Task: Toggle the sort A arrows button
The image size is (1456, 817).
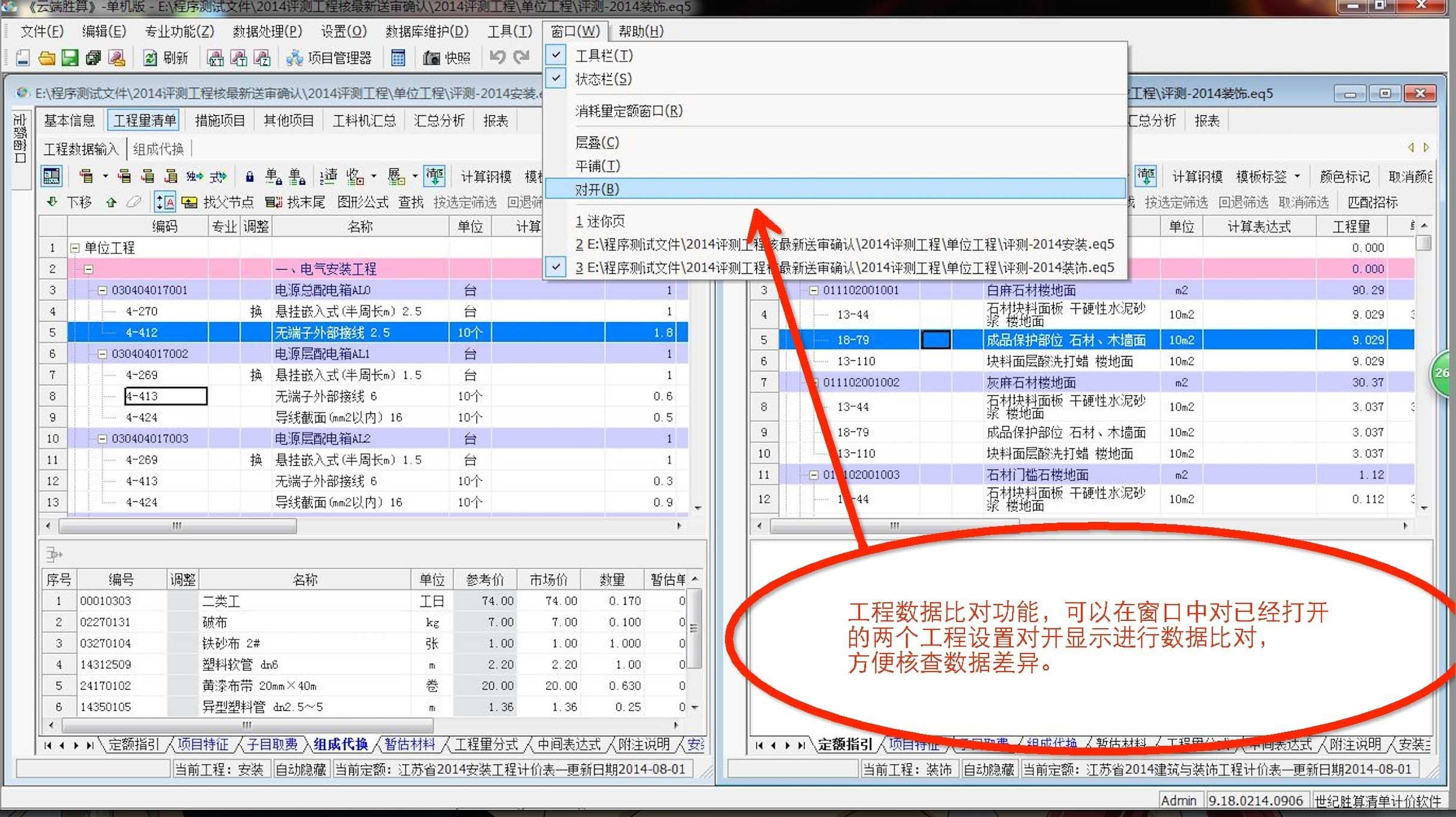Action: pyautogui.click(x=165, y=202)
